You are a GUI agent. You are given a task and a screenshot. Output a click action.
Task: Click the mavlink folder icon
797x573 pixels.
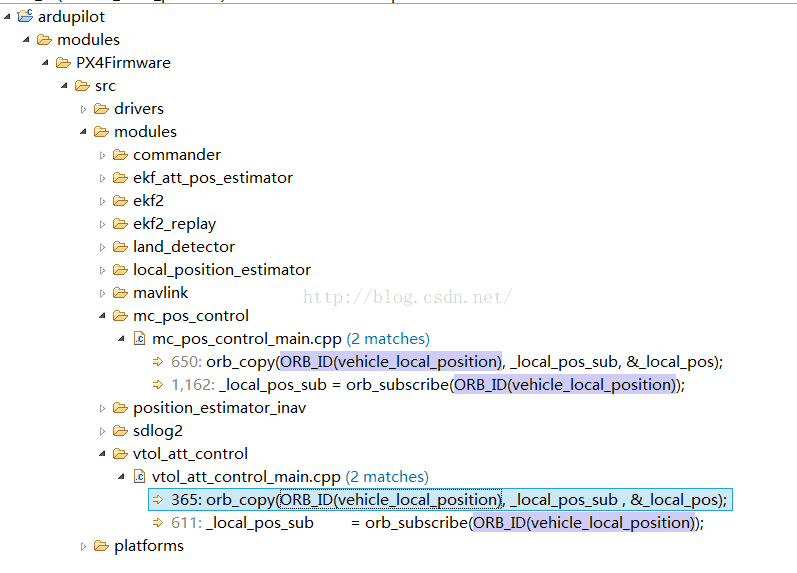point(120,292)
